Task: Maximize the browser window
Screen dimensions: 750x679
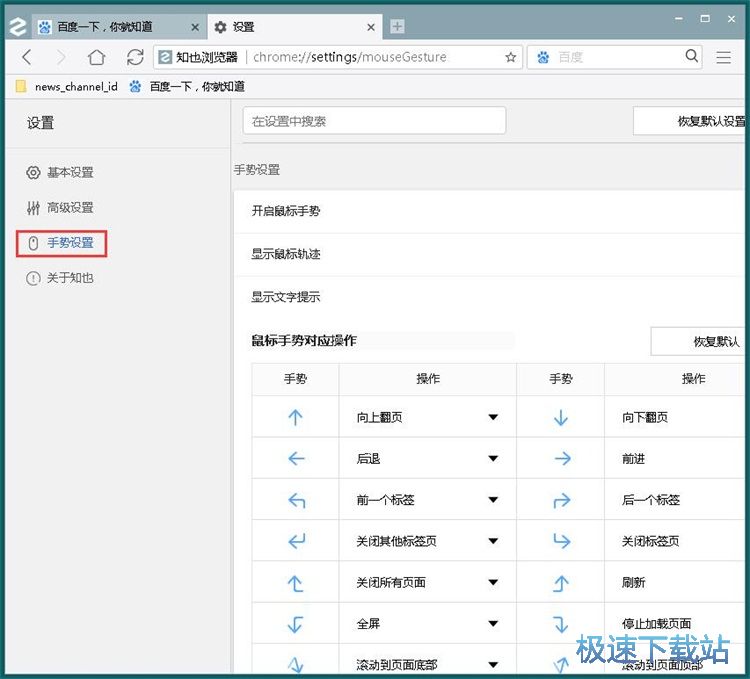Action: [705, 19]
